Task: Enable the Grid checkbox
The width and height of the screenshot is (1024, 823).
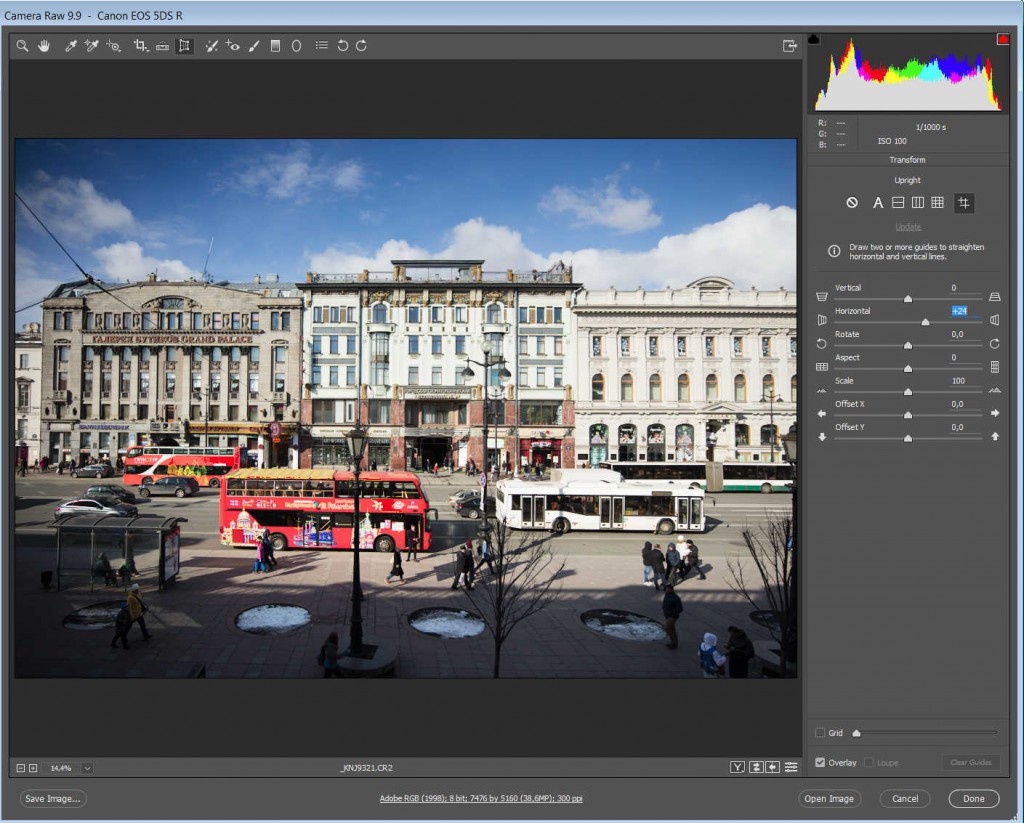Action: click(820, 733)
